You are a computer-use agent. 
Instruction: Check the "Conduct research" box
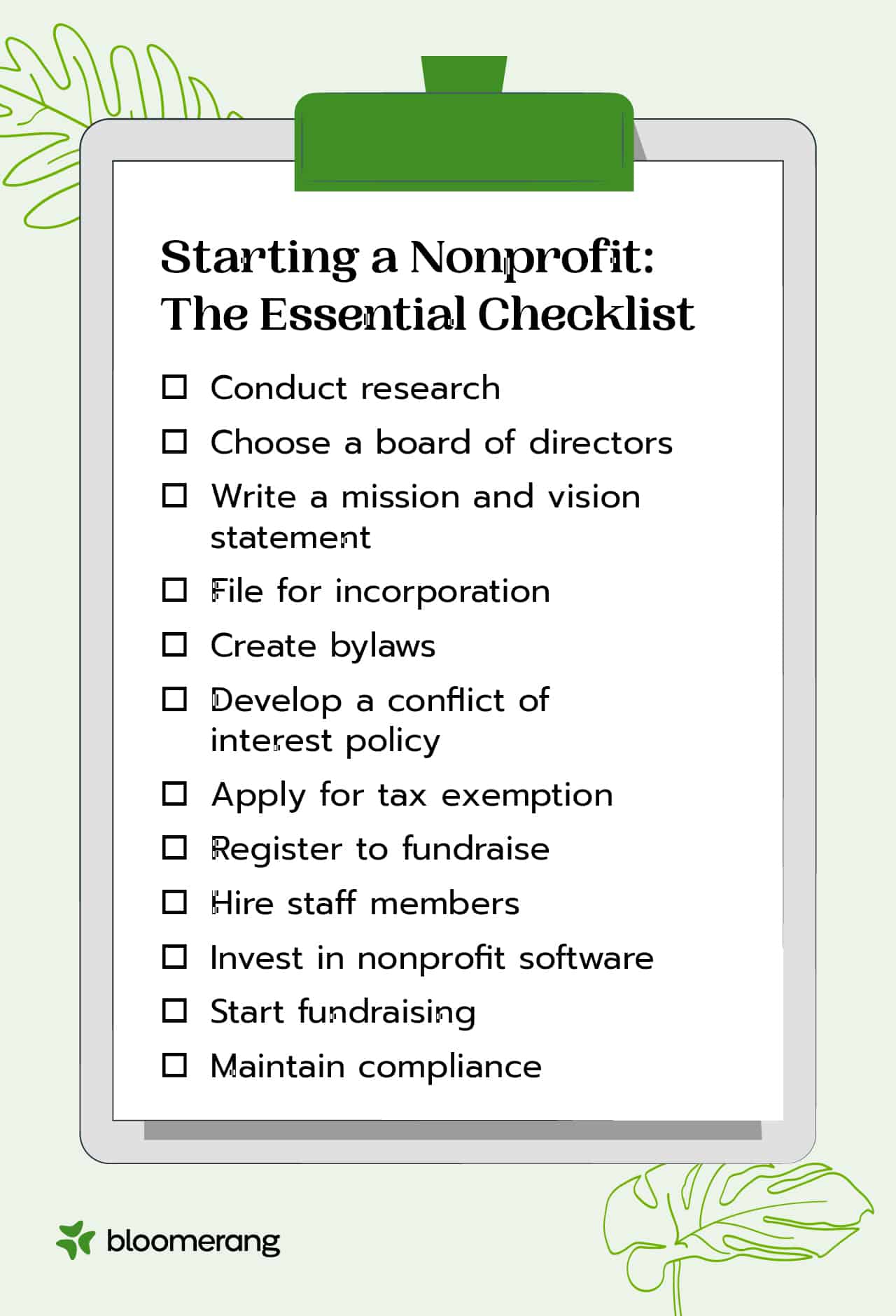click(x=174, y=386)
